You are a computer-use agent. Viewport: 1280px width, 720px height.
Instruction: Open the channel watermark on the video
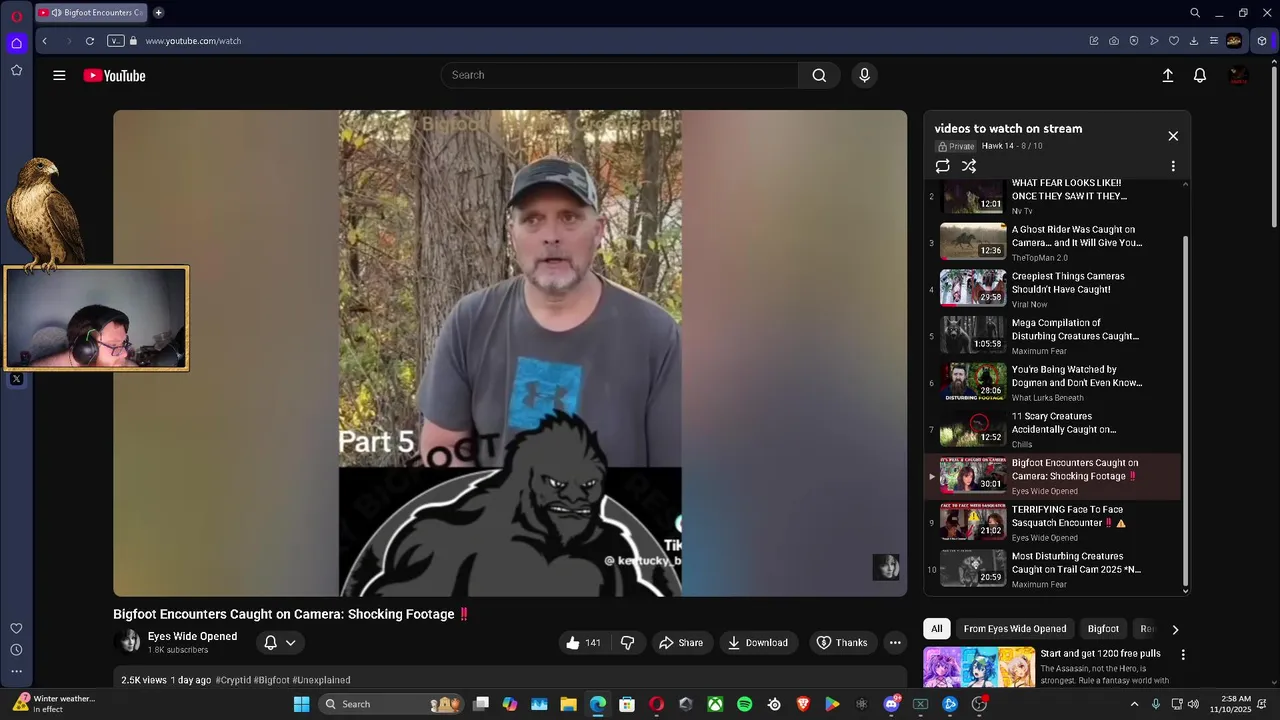pyautogui.click(x=886, y=566)
